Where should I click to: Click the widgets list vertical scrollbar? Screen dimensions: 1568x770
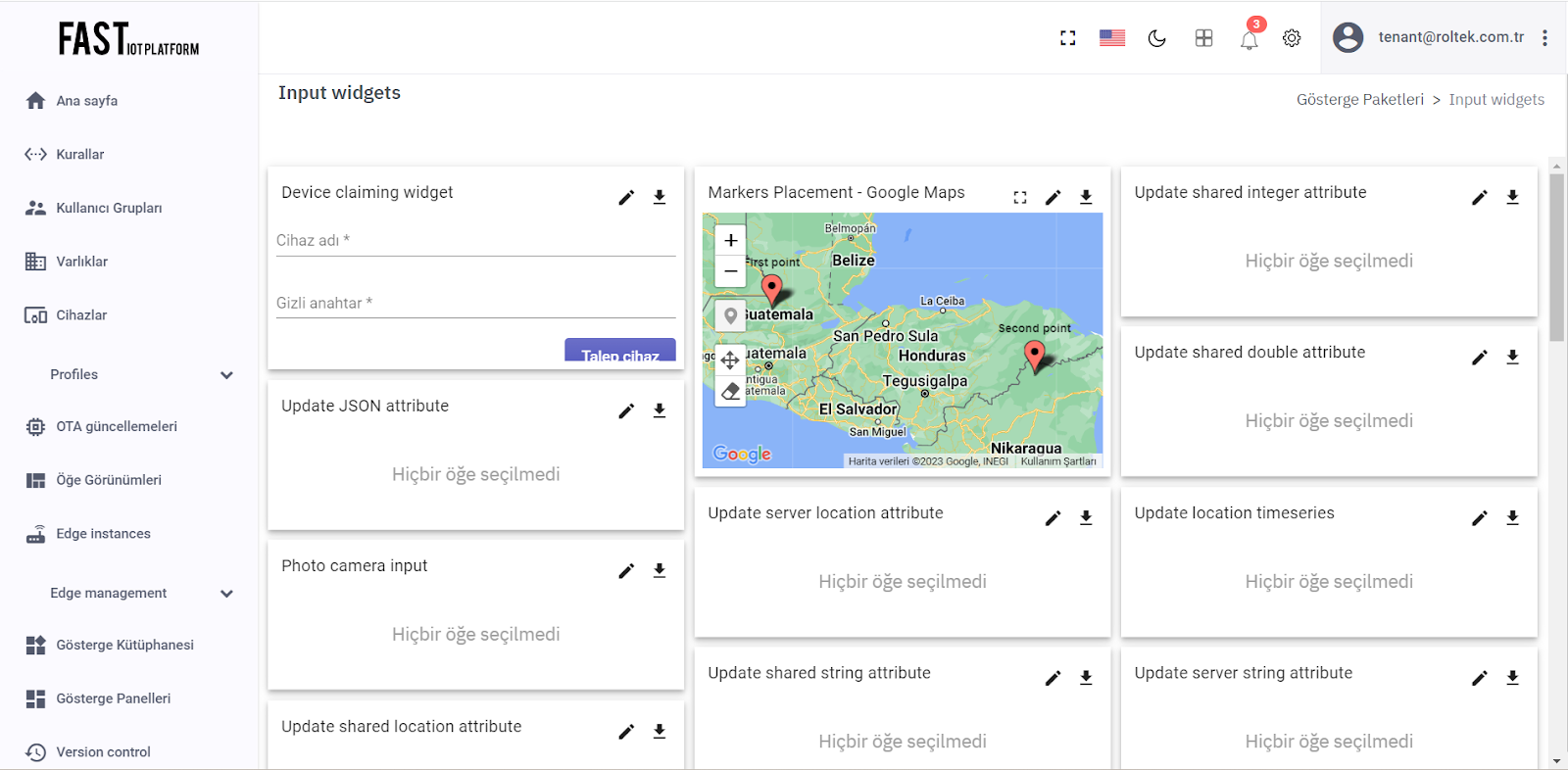pos(1557,258)
